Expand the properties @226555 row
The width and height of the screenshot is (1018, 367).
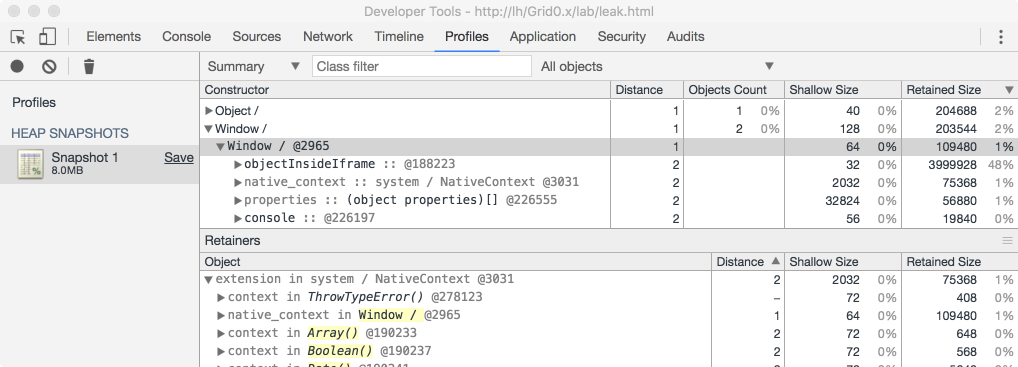click(x=238, y=200)
